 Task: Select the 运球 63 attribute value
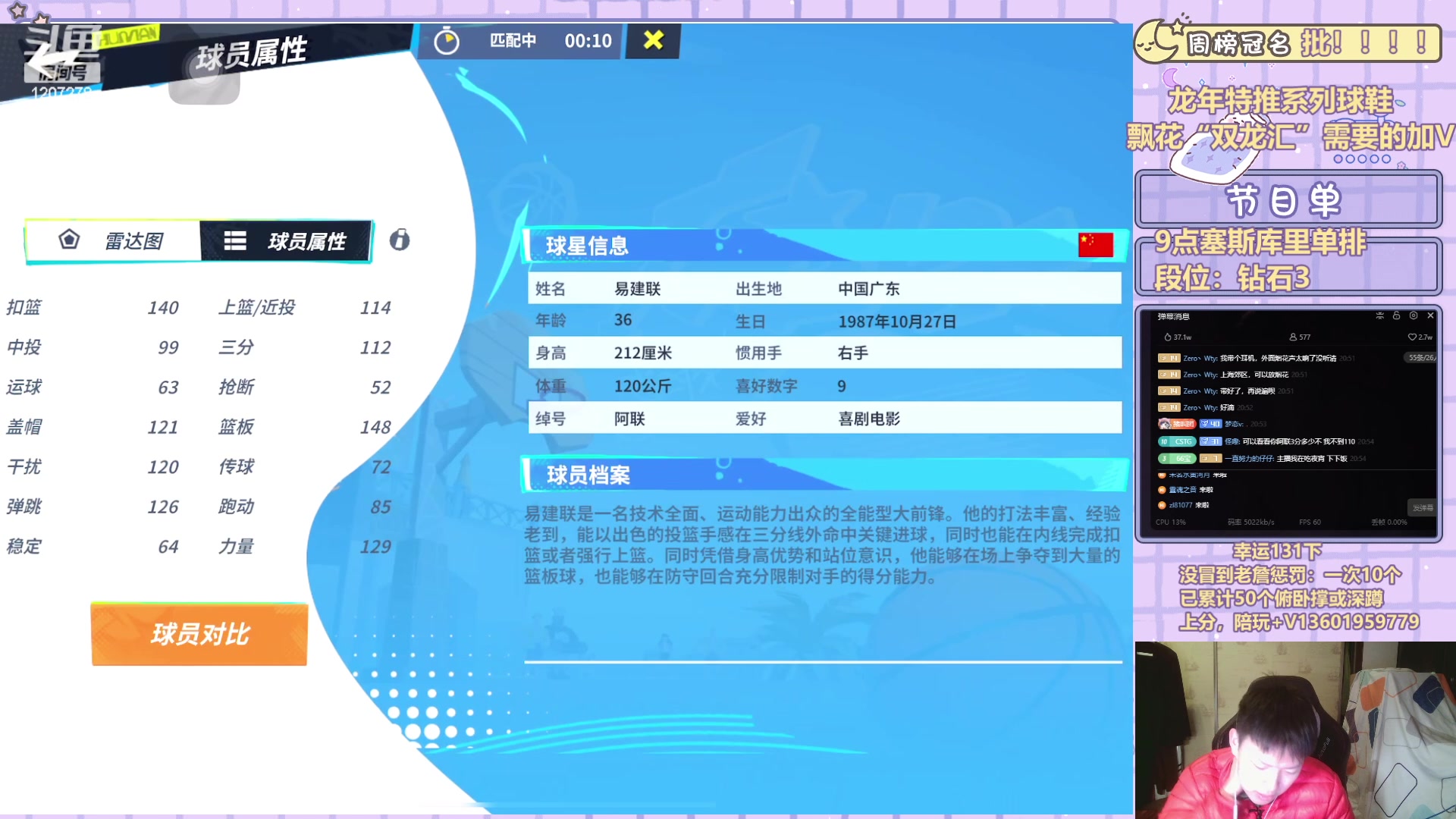[168, 388]
